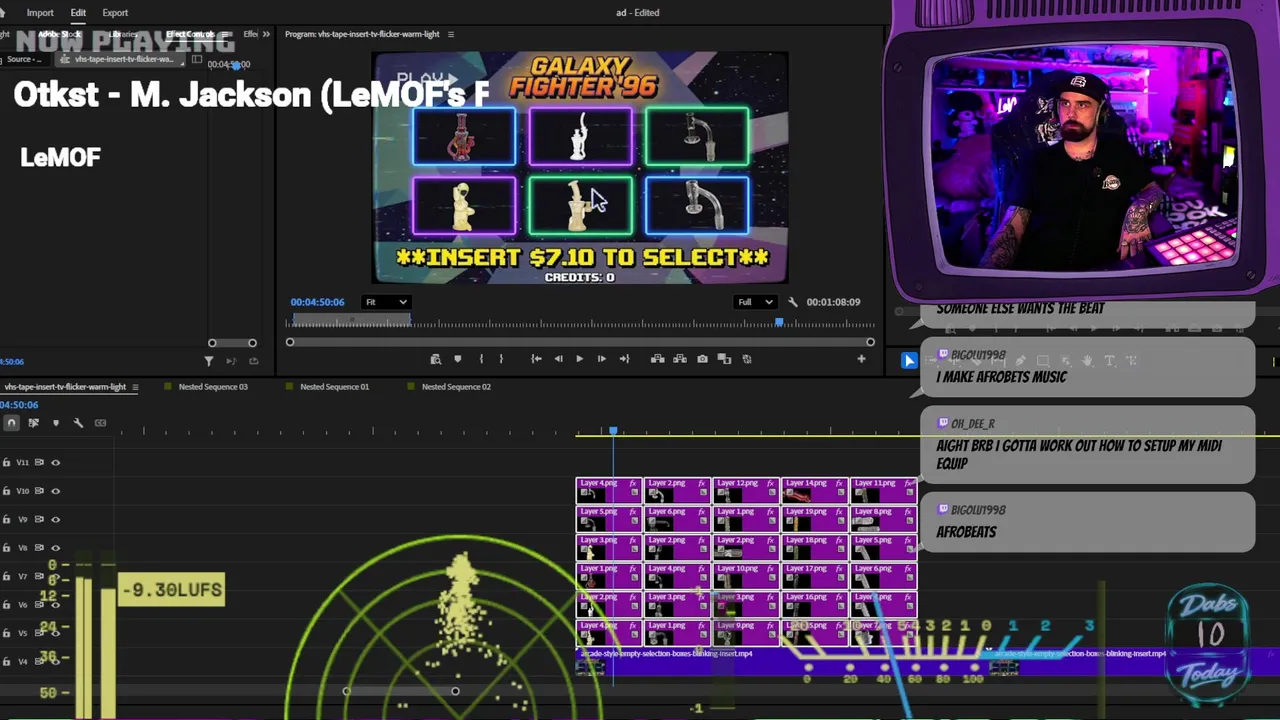1280x720 pixels.
Task: Select the Layer 17.png clip
Action: point(814,575)
